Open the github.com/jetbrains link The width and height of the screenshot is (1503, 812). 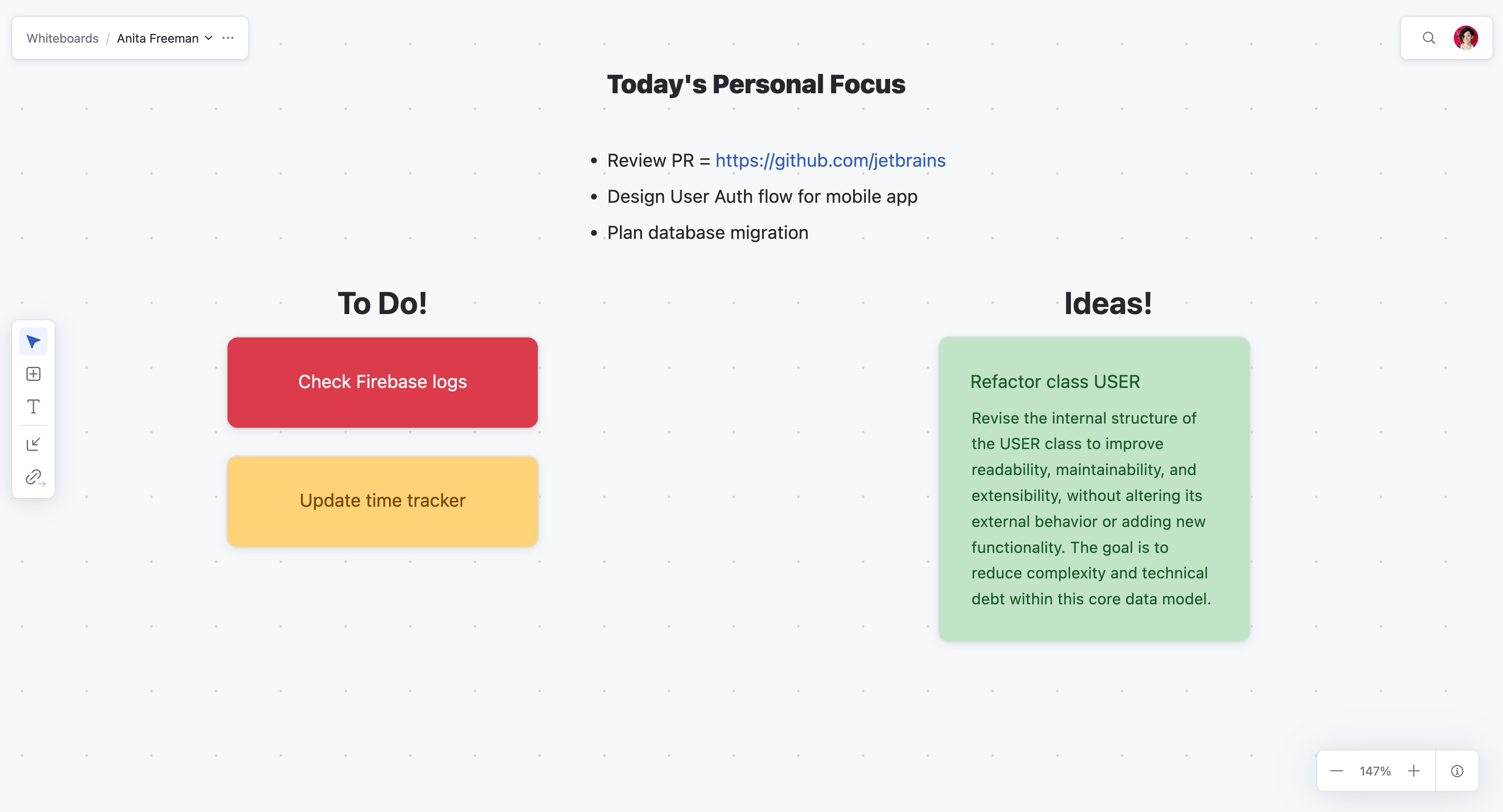point(830,161)
